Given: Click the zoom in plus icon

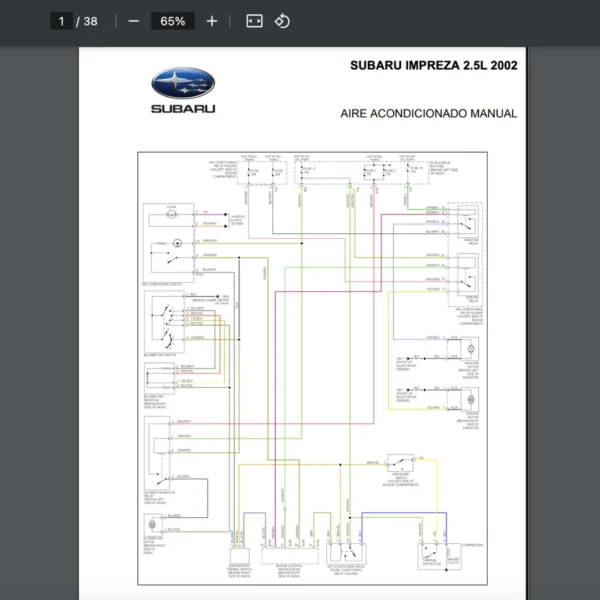Looking at the screenshot, I should [x=212, y=21].
